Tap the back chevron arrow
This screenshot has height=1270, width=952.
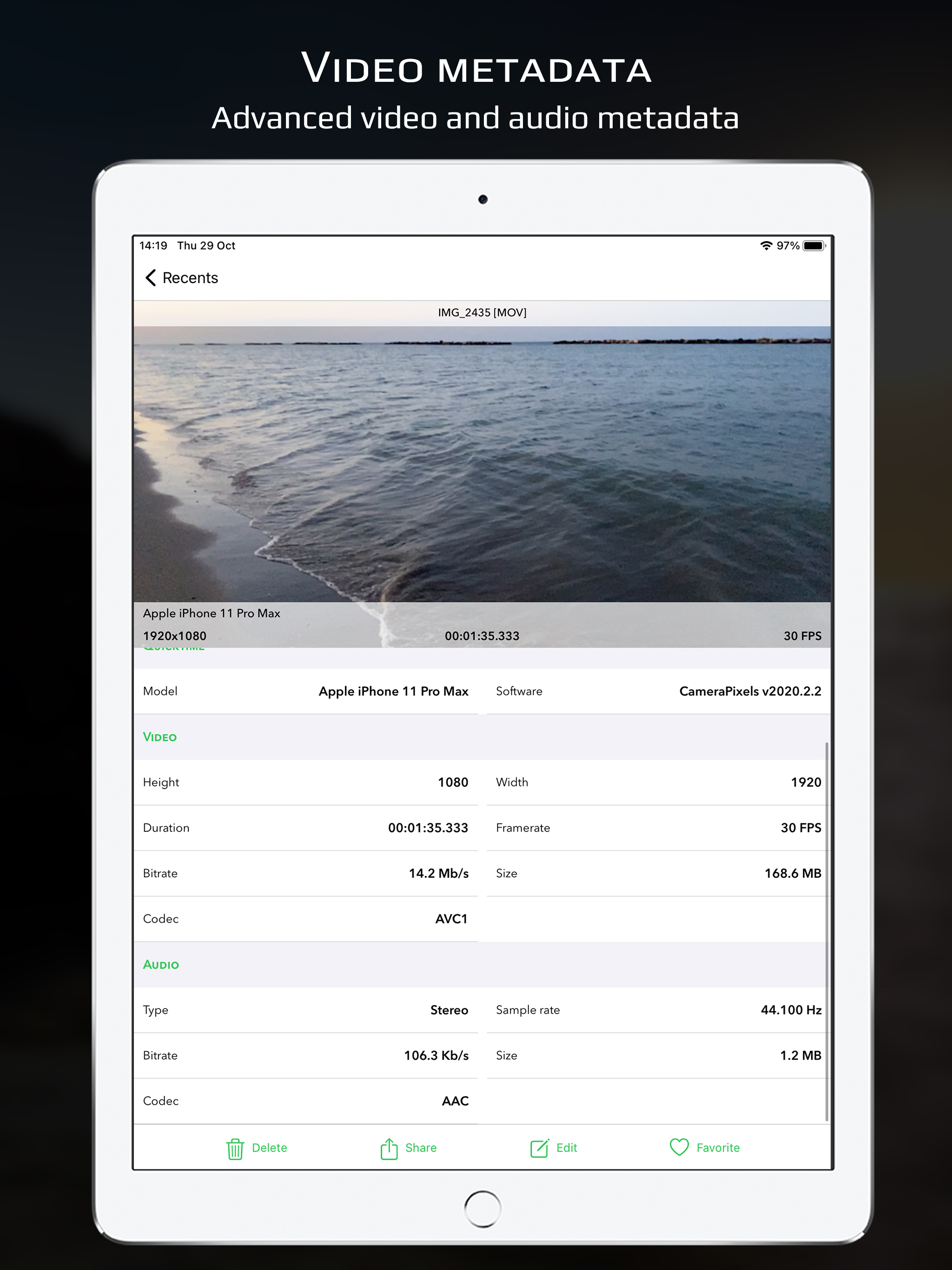[151, 278]
